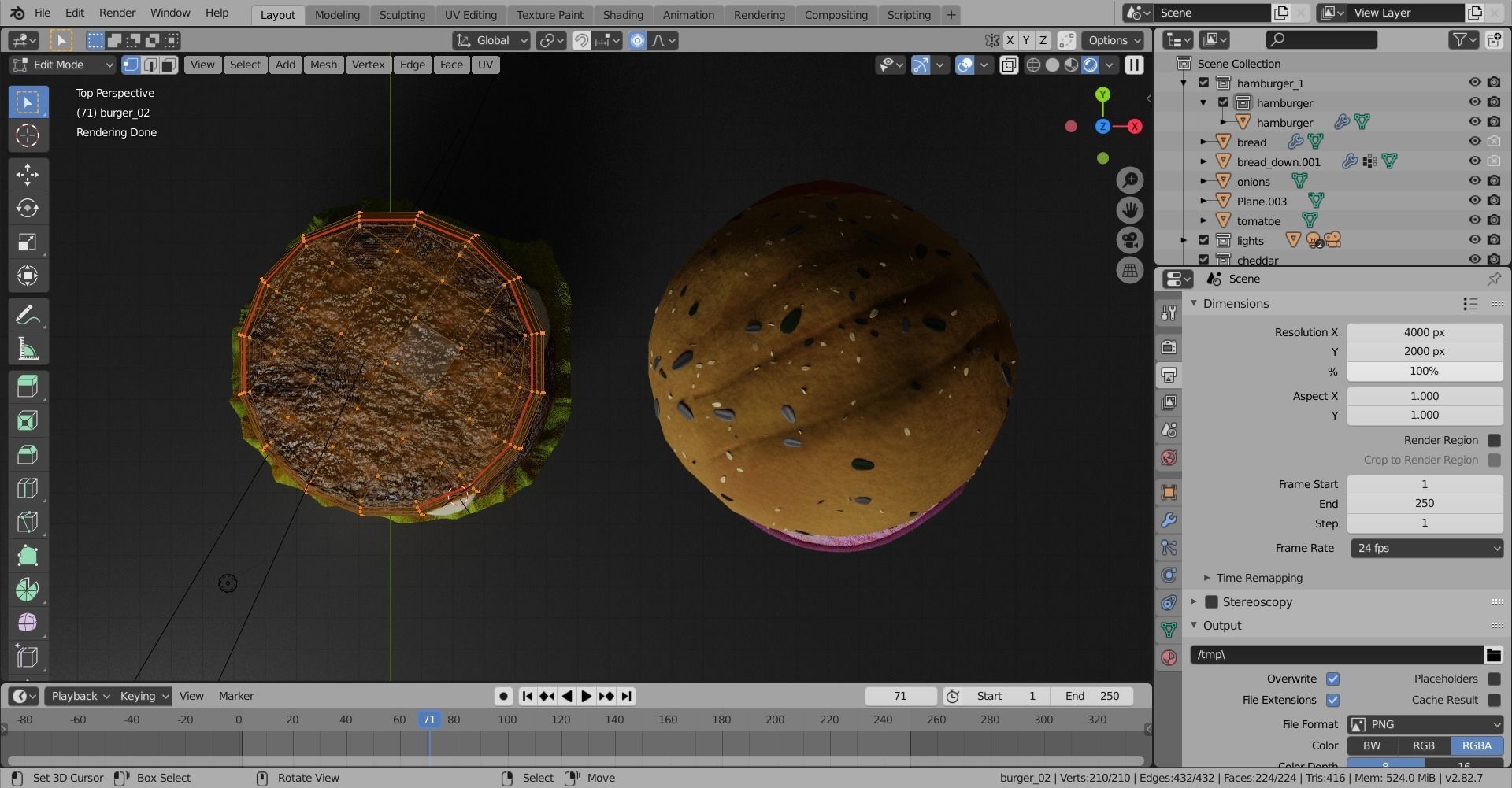Image resolution: width=1512 pixels, height=788 pixels.
Task: Hide the bread object in viewport
Action: 1474,142
